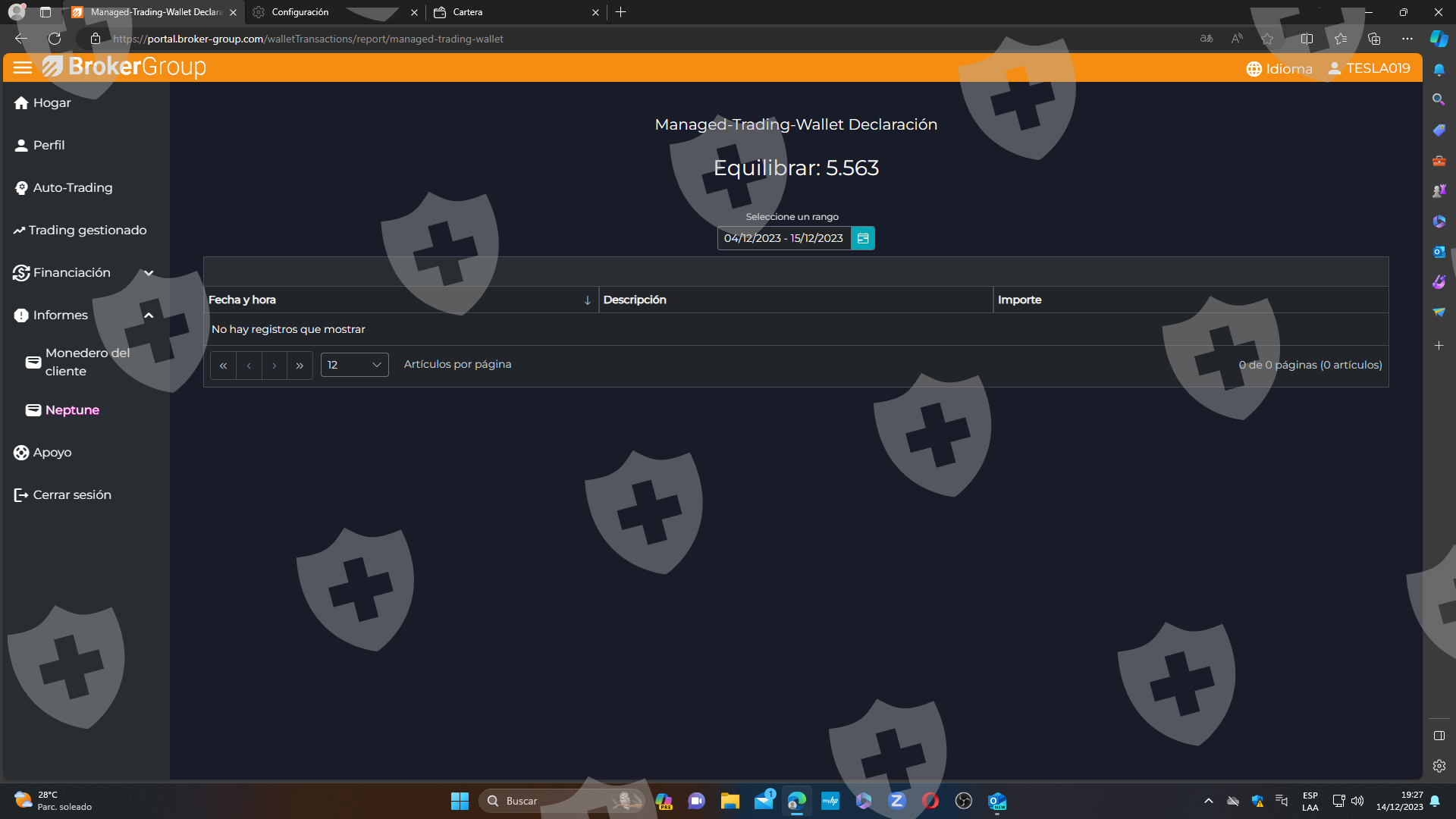Go to the last page button
Viewport: 1456px width, 819px height.
(300, 366)
